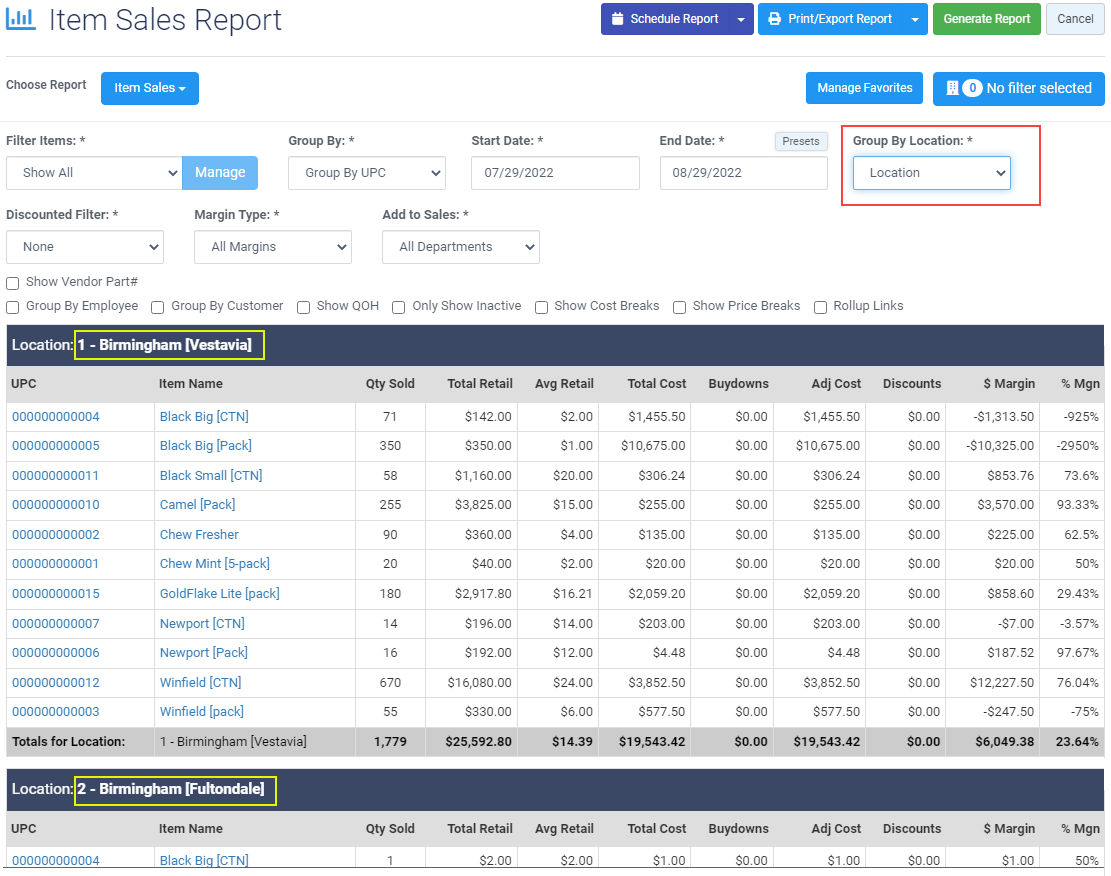The image size is (1111, 876).
Task: Click the Cancel button
Action: click(1075, 19)
